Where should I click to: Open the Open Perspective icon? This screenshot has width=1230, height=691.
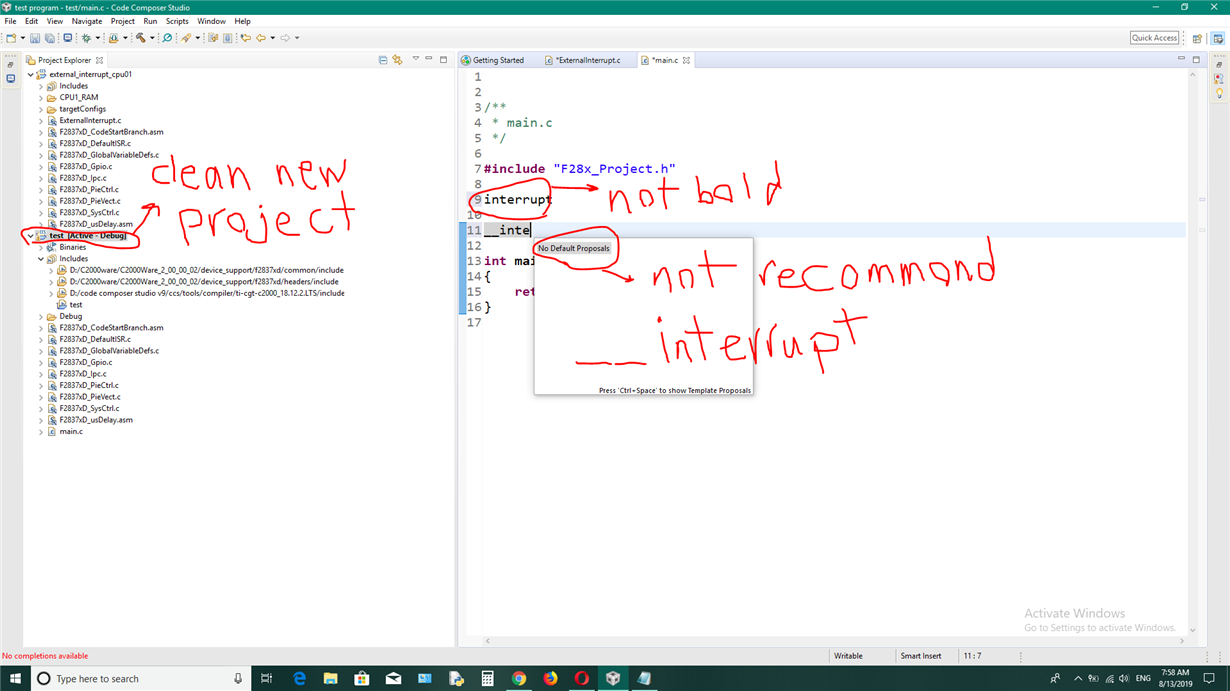(1197, 38)
